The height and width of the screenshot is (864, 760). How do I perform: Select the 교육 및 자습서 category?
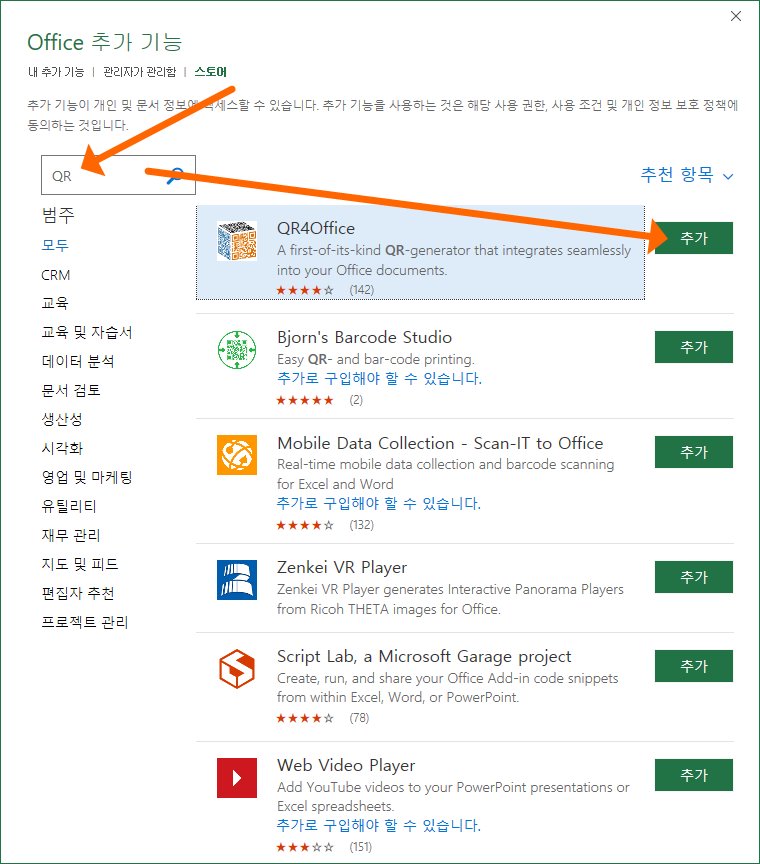(x=87, y=332)
